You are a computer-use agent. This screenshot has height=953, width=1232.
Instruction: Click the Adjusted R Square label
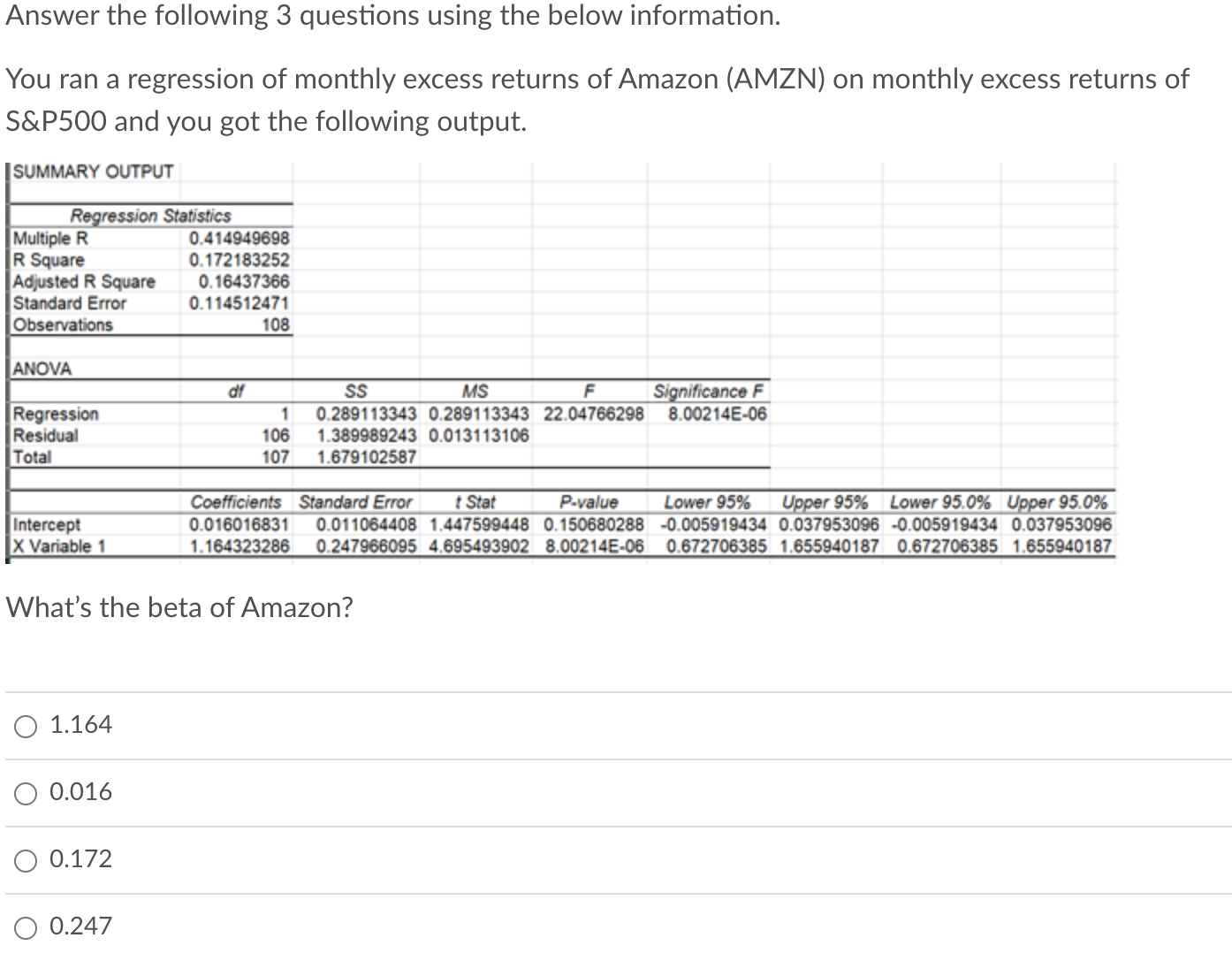(x=83, y=282)
